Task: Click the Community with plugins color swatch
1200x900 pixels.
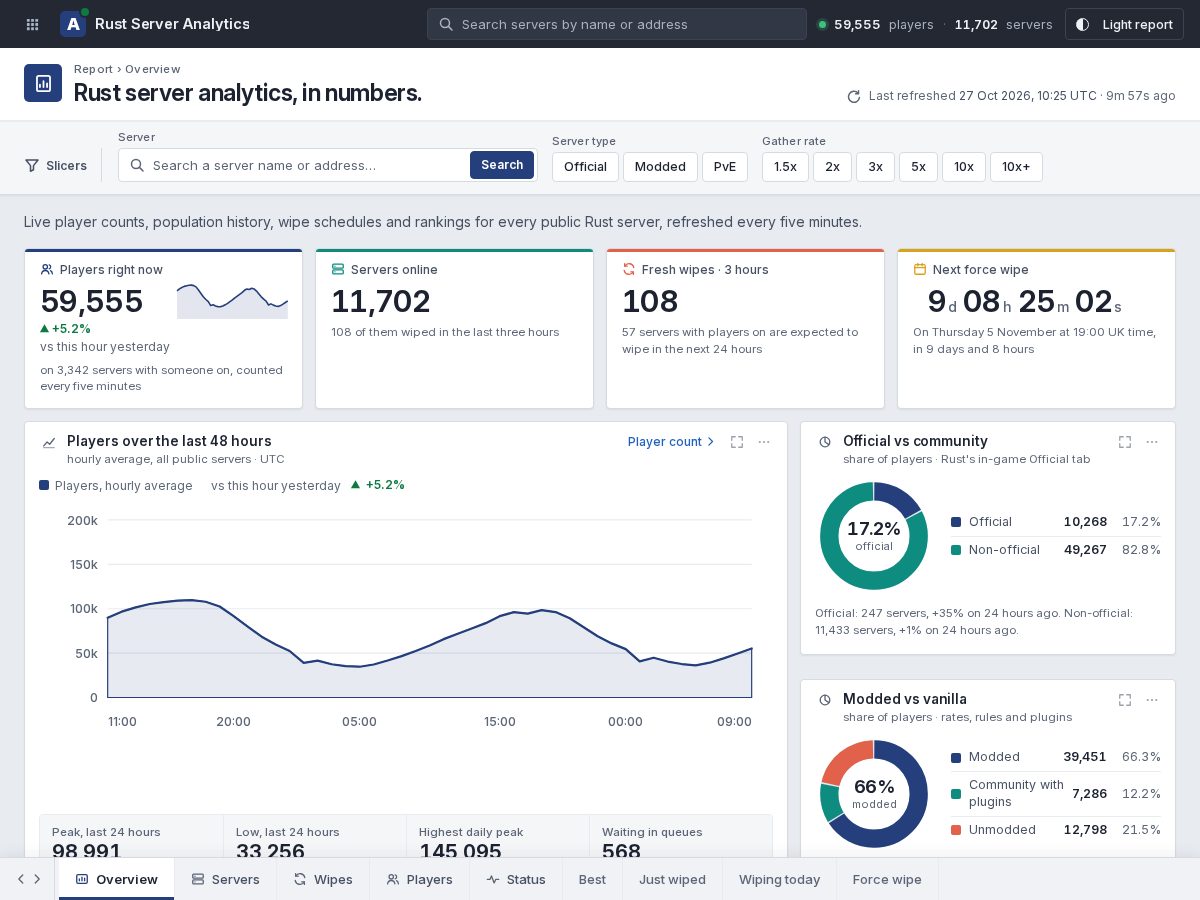Action: tap(956, 794)
